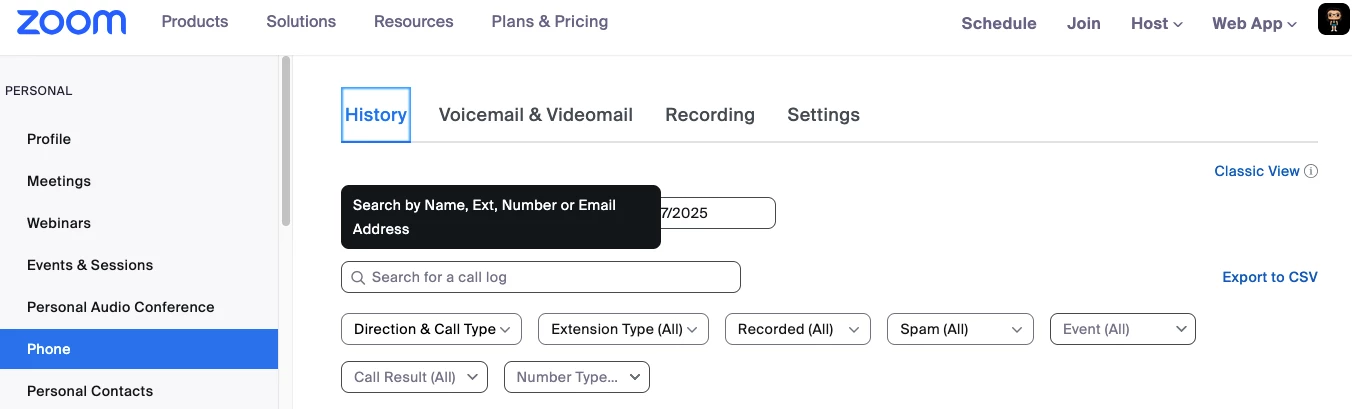
Task: Click the sidebar vertical scrollbar
Action: tap(286, 140)
